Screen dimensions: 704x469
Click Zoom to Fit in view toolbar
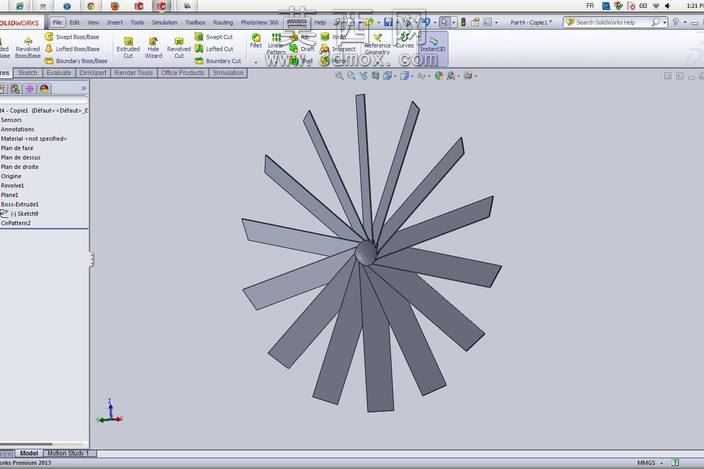click(339, 76)
